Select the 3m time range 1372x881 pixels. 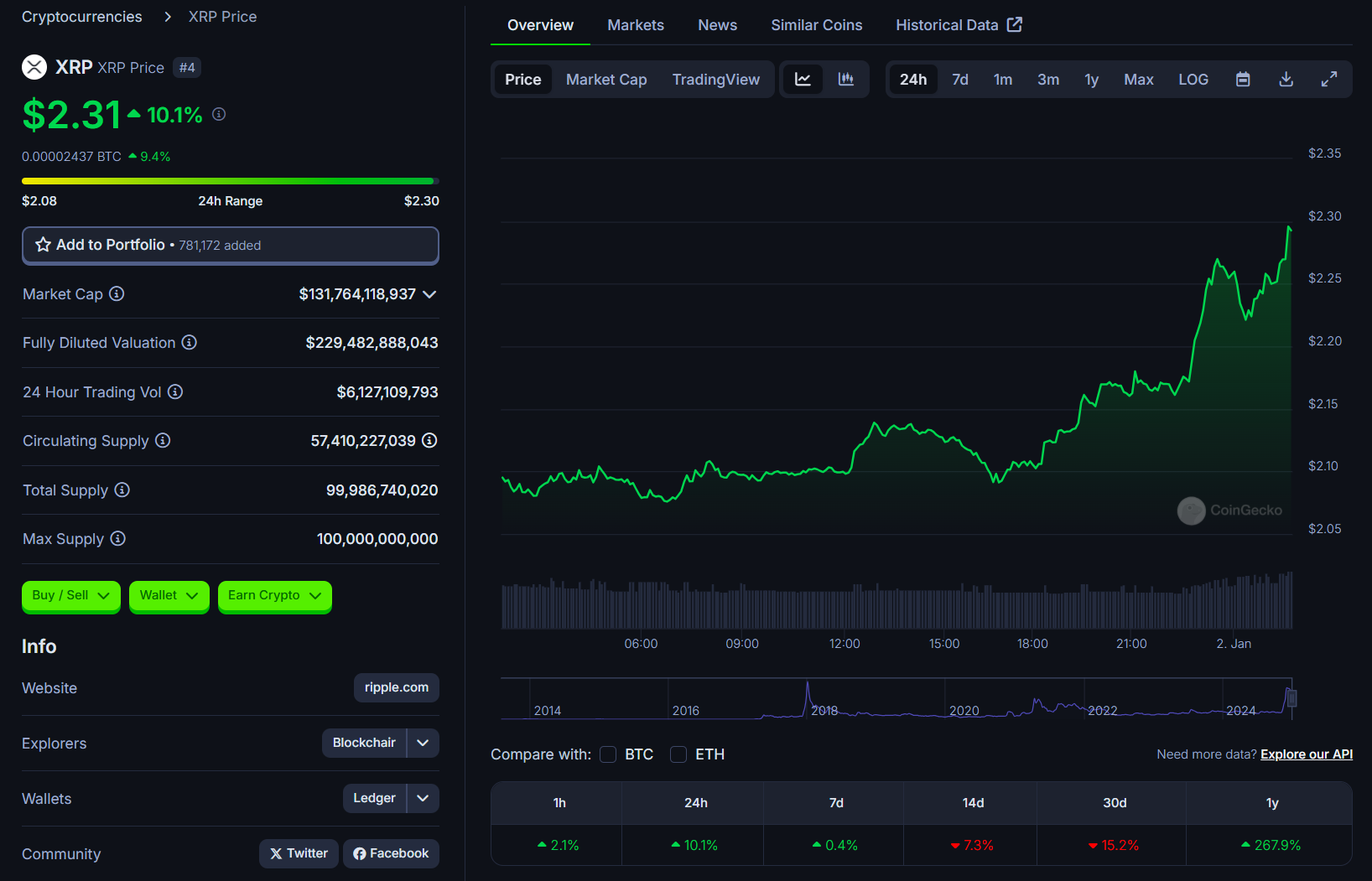[x=1048, y=79]
